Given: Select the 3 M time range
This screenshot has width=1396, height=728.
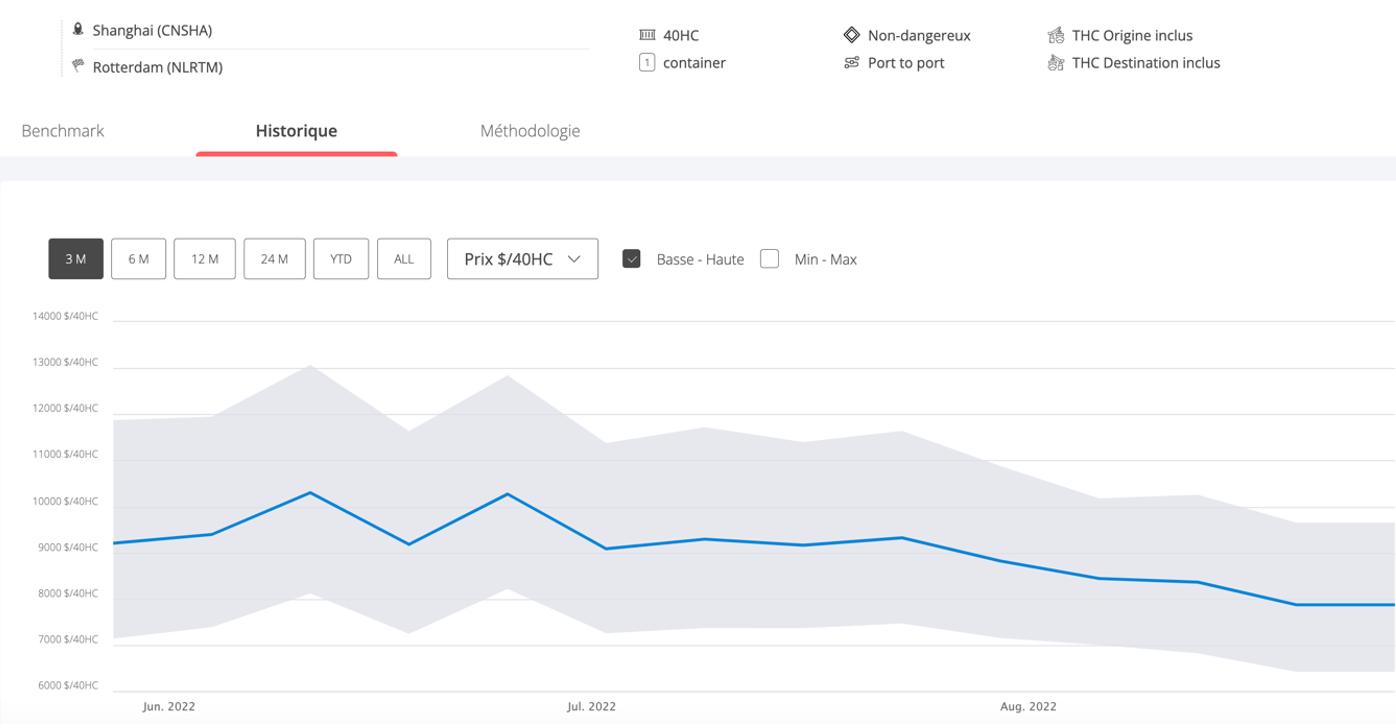Looking at the screenshot, I should [76, 259].
